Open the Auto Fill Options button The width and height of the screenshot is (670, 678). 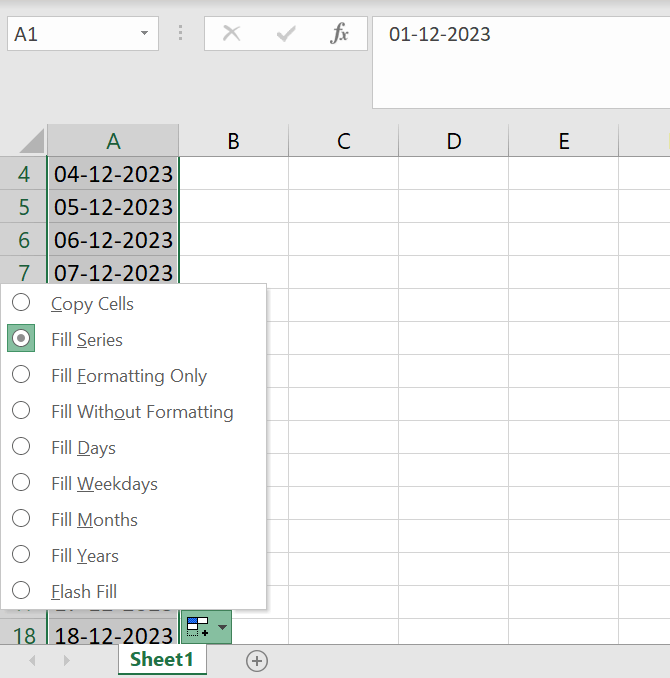pyautogui.click(x=207, y=627)
